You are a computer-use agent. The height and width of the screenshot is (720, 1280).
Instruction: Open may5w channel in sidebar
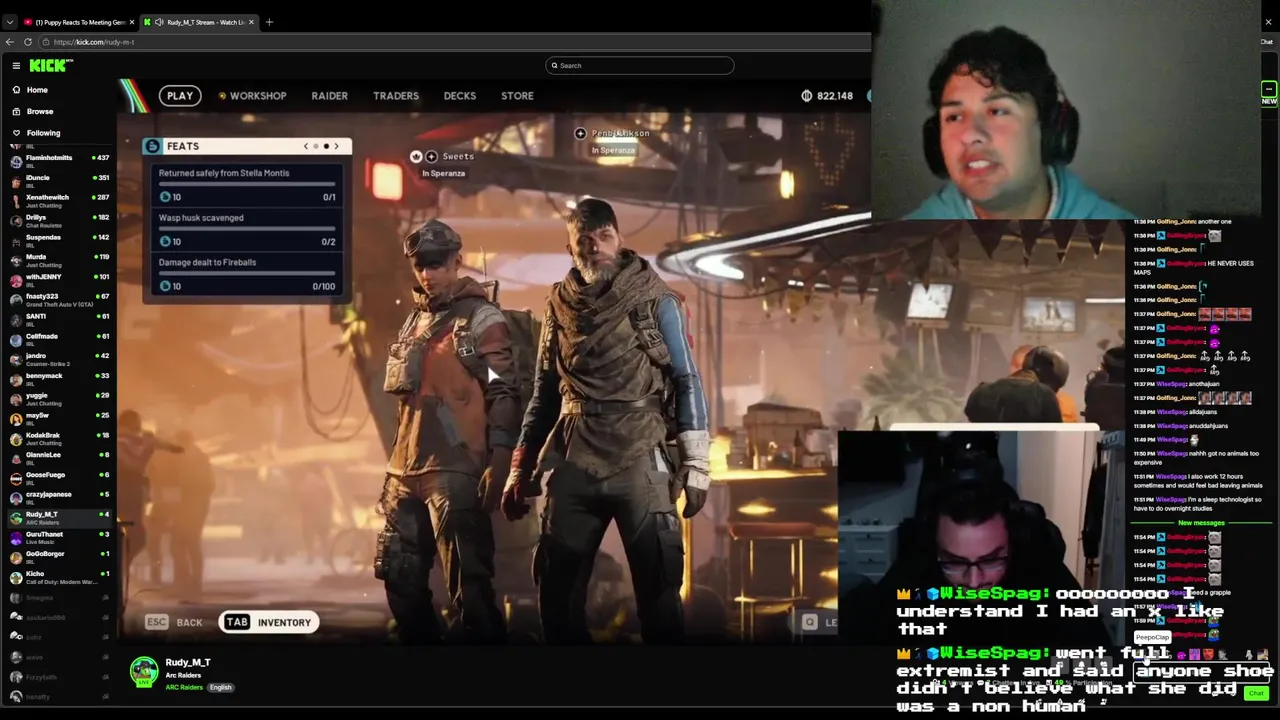point(59,418)
